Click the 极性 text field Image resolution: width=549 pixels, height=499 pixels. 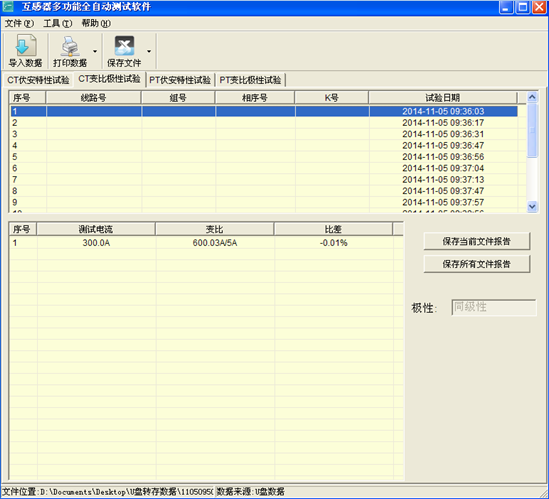pos(494,307)
